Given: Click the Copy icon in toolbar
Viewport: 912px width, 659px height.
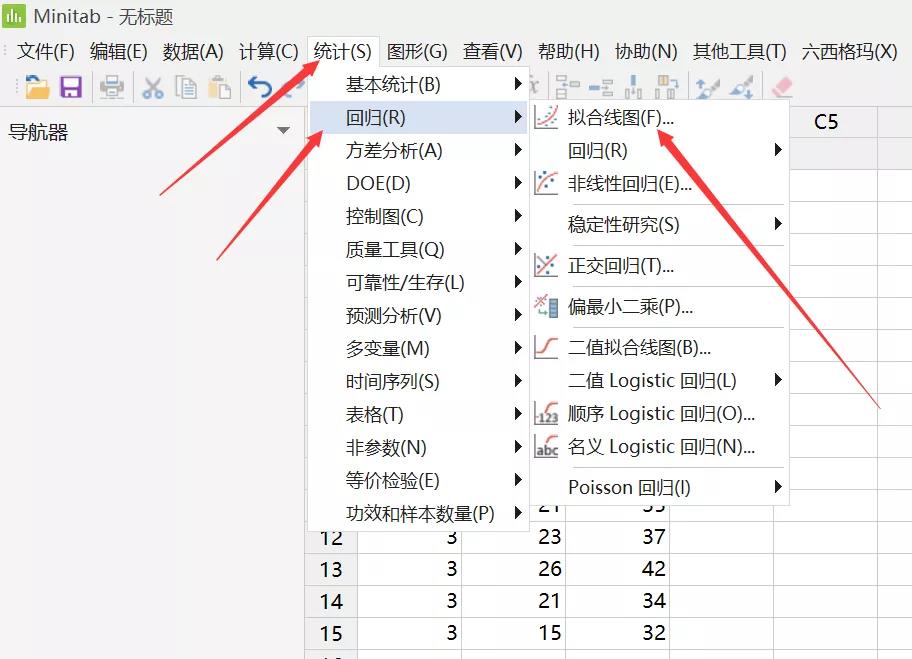Looking at the screenshot, I should [186, 88].
